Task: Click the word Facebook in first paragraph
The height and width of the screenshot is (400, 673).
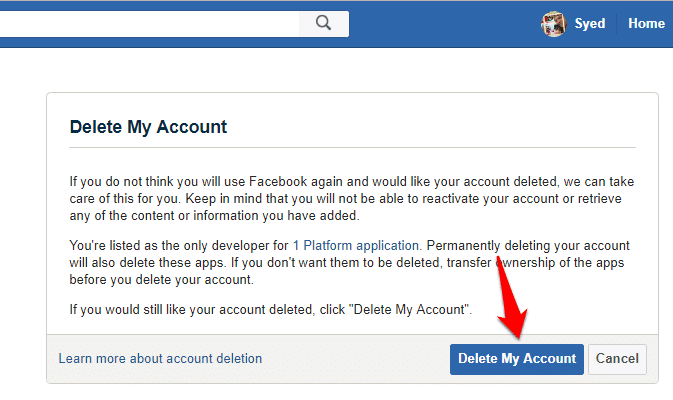Action: (278, 182)
